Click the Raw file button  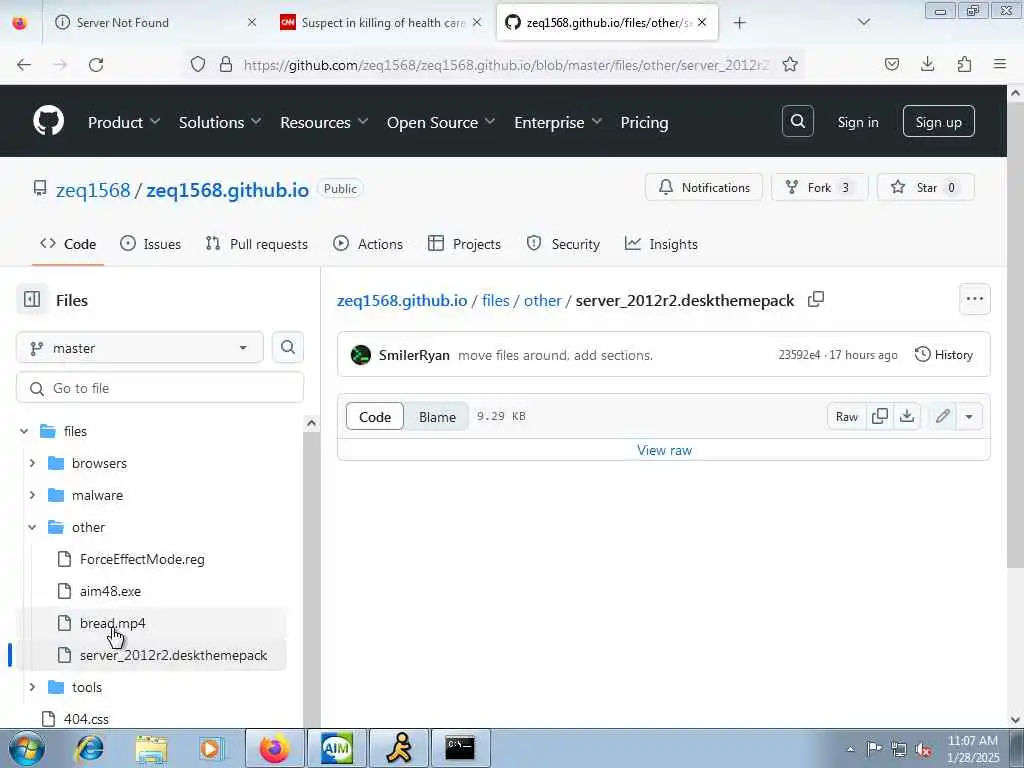tap(846, 416)
